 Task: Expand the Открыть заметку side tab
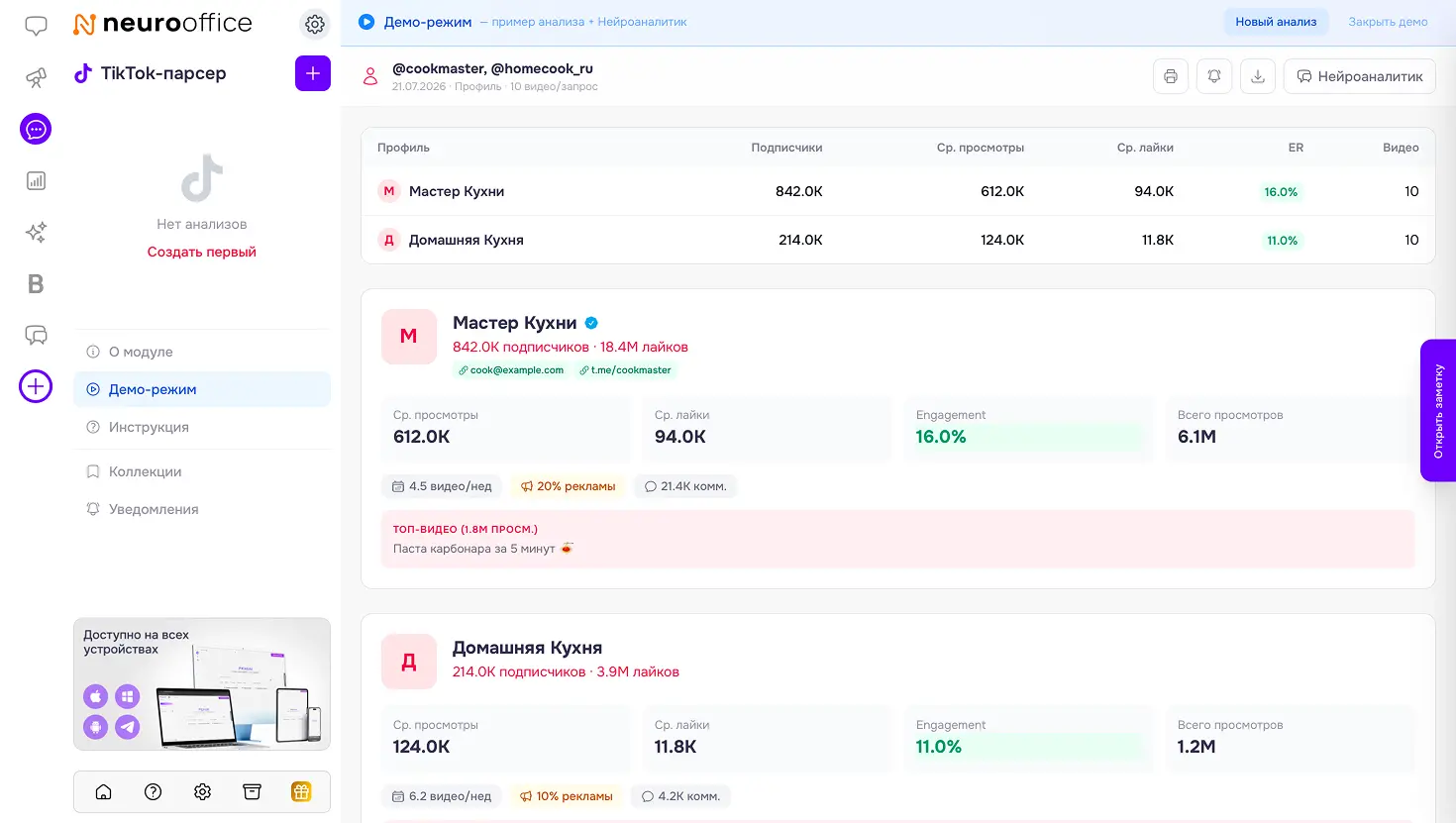(x=1438, y=411)
